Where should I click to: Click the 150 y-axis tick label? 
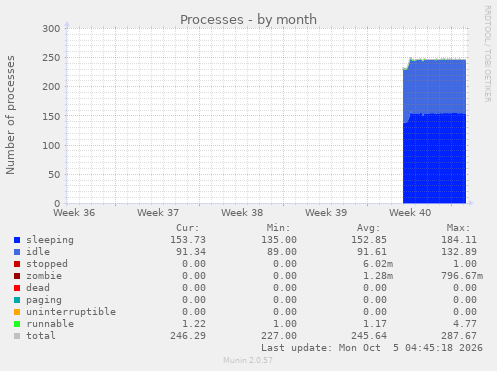(51, 116)
